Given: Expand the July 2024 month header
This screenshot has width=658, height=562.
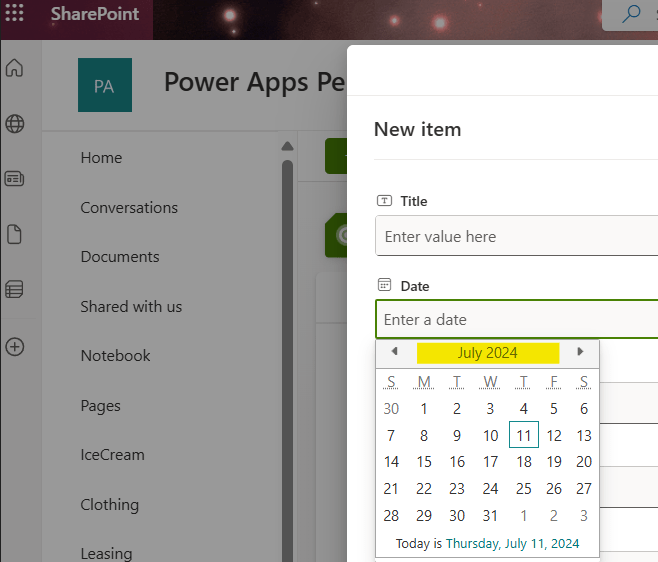Looking at the screenshot, I should 487,353.
